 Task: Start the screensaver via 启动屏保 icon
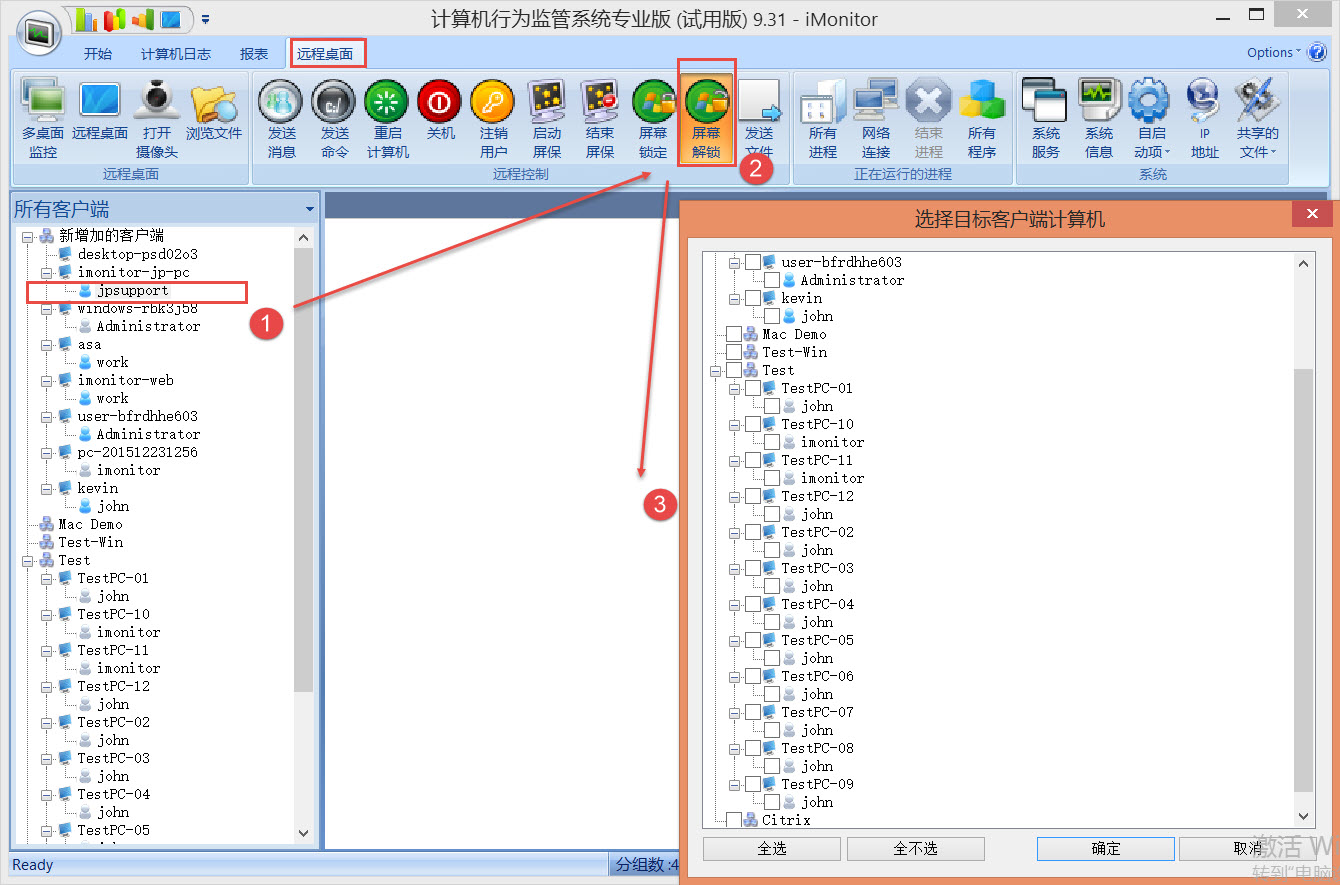[547, 120]
